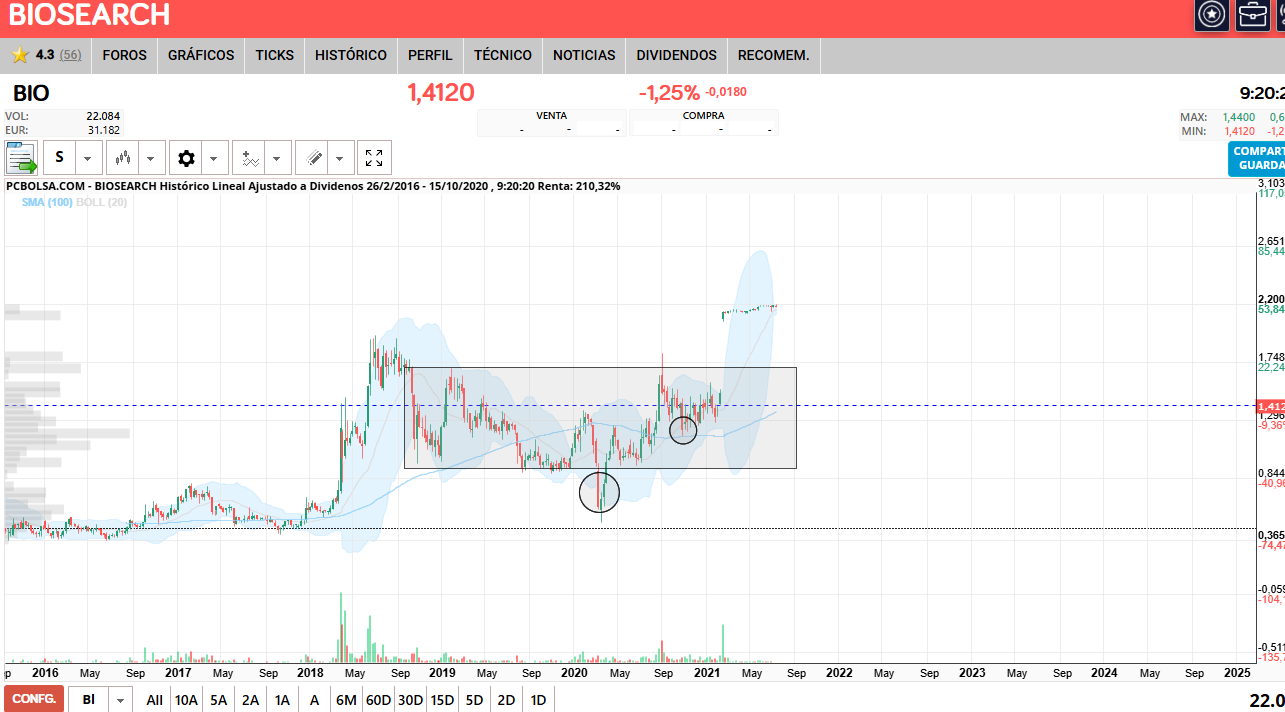Open the TICKS tab
The image size is (1285, 712).
(x=274, y=55)
